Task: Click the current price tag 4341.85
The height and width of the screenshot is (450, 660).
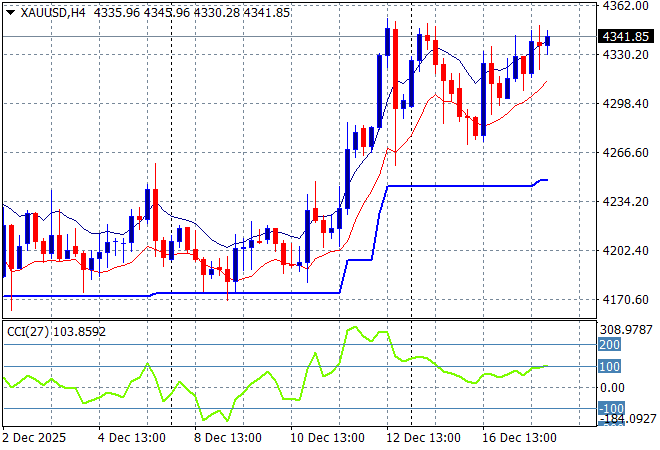Action: click(x=624, y=37)
